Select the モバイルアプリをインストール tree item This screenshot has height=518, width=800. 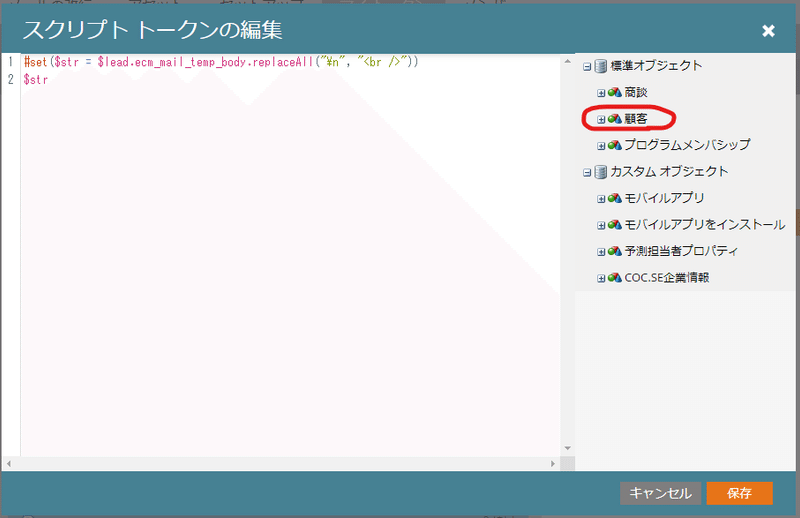705,225
